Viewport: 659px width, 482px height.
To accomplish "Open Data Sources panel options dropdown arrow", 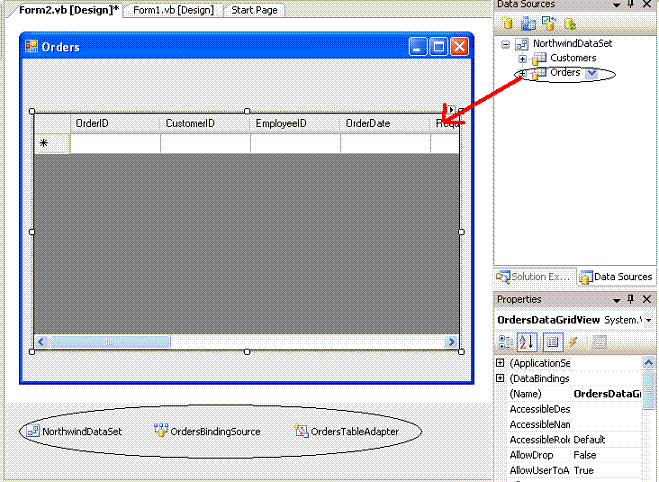I will click(x=617, y=5).
